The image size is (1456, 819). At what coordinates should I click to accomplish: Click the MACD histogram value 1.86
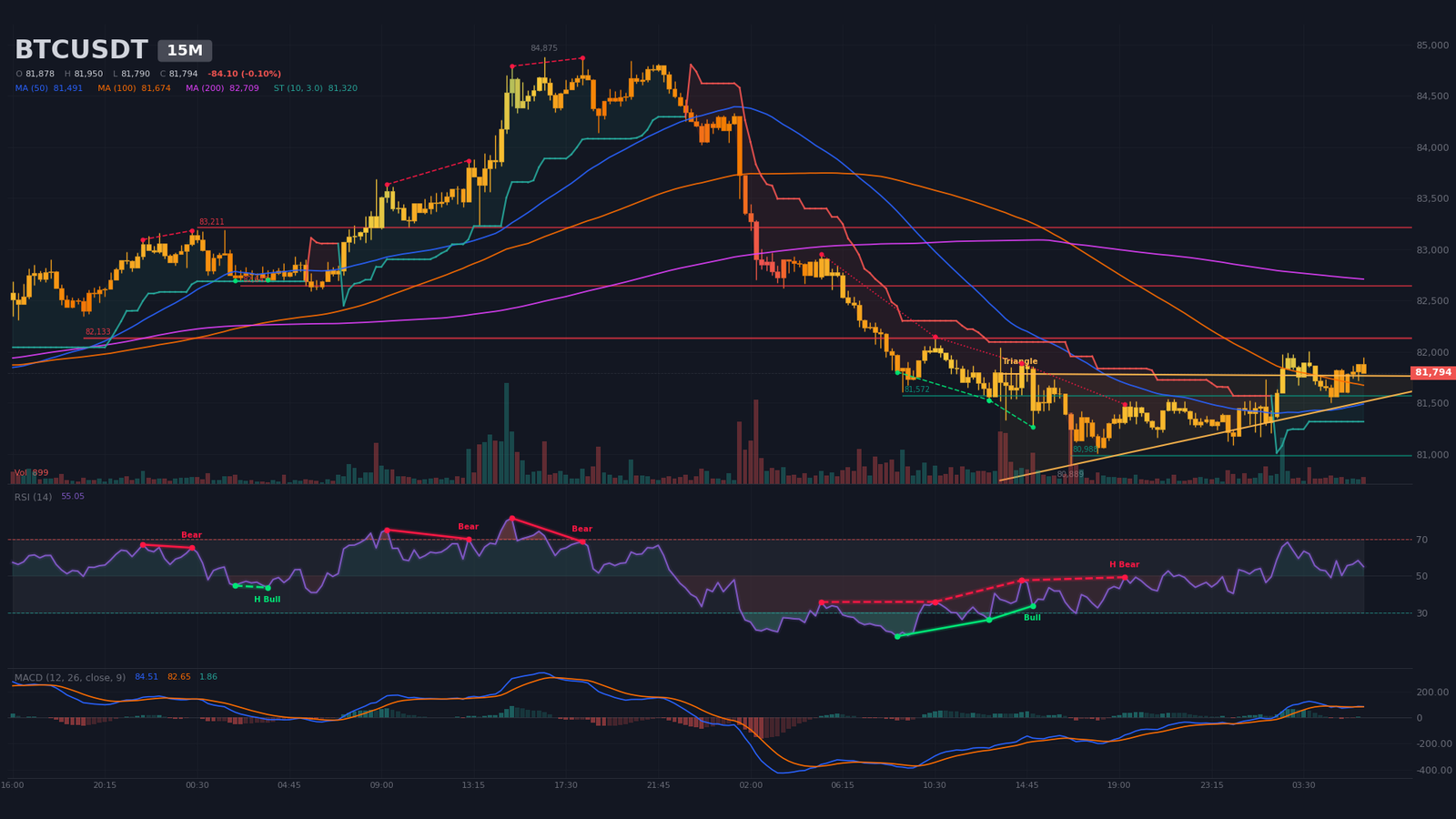pos(208,677)
